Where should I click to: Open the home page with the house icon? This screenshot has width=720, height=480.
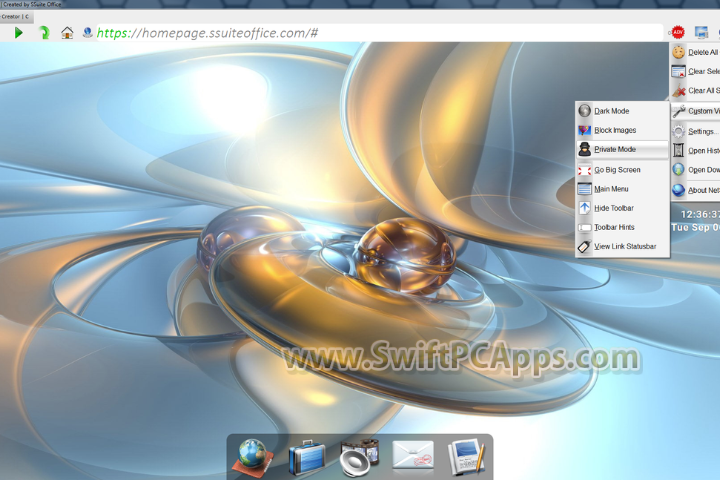(x=67, y=33)
